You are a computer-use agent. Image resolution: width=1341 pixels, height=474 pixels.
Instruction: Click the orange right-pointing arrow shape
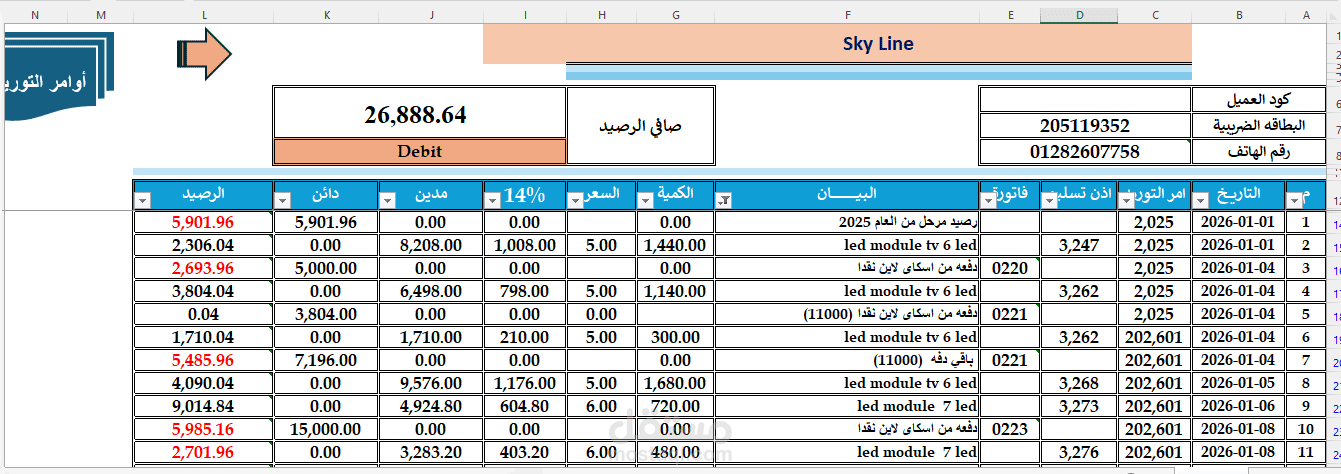pyautogui.click(x=204, y=53)
